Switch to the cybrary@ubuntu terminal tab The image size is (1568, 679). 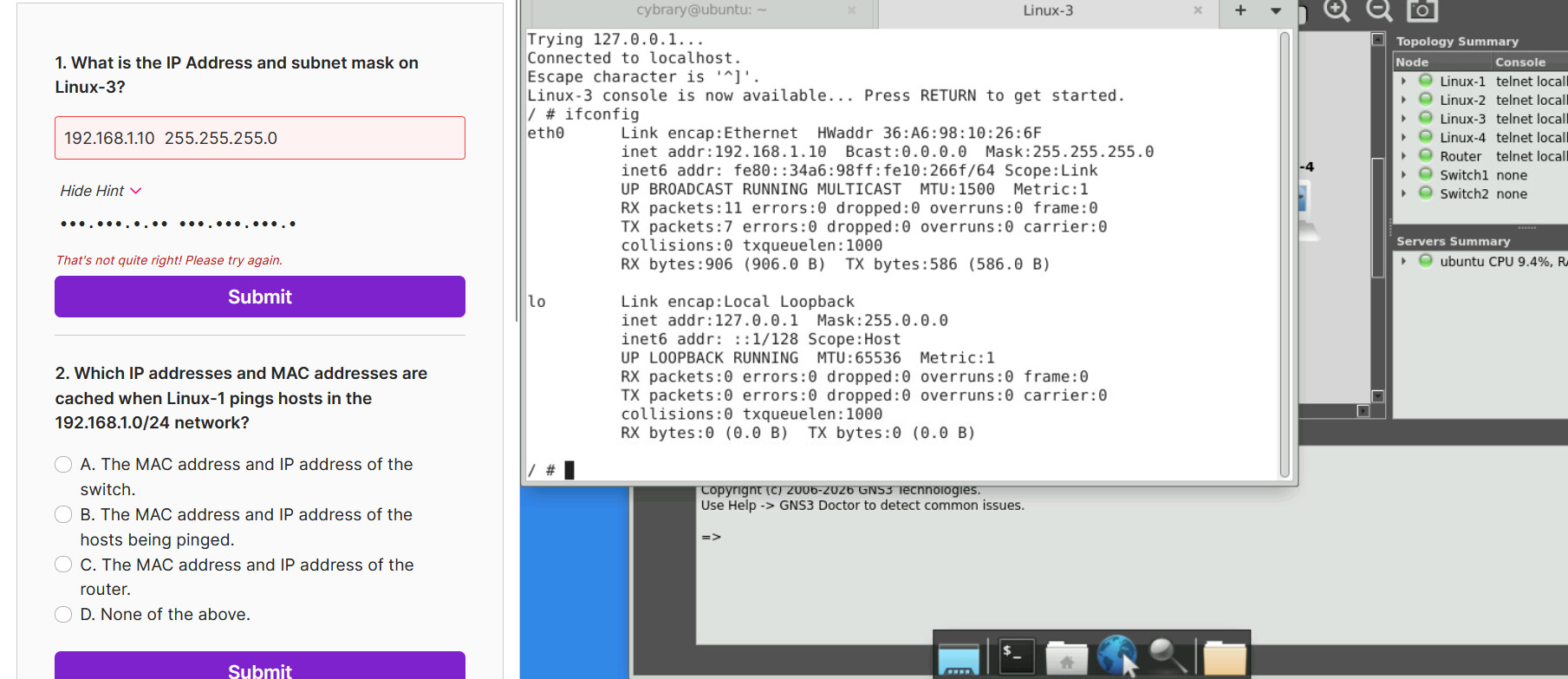[x=700, y=10]
